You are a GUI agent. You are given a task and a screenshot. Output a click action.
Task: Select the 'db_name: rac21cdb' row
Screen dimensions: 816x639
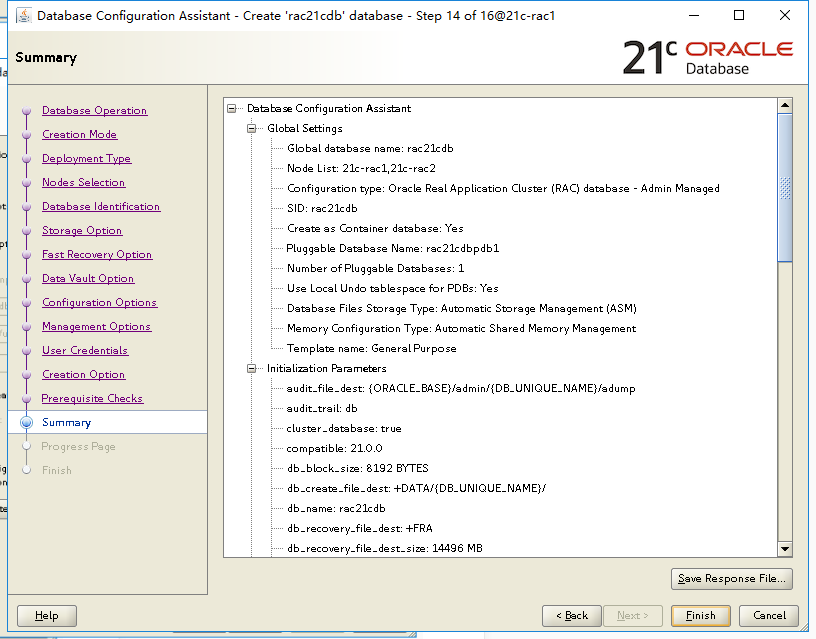click(x=336, y=508)
